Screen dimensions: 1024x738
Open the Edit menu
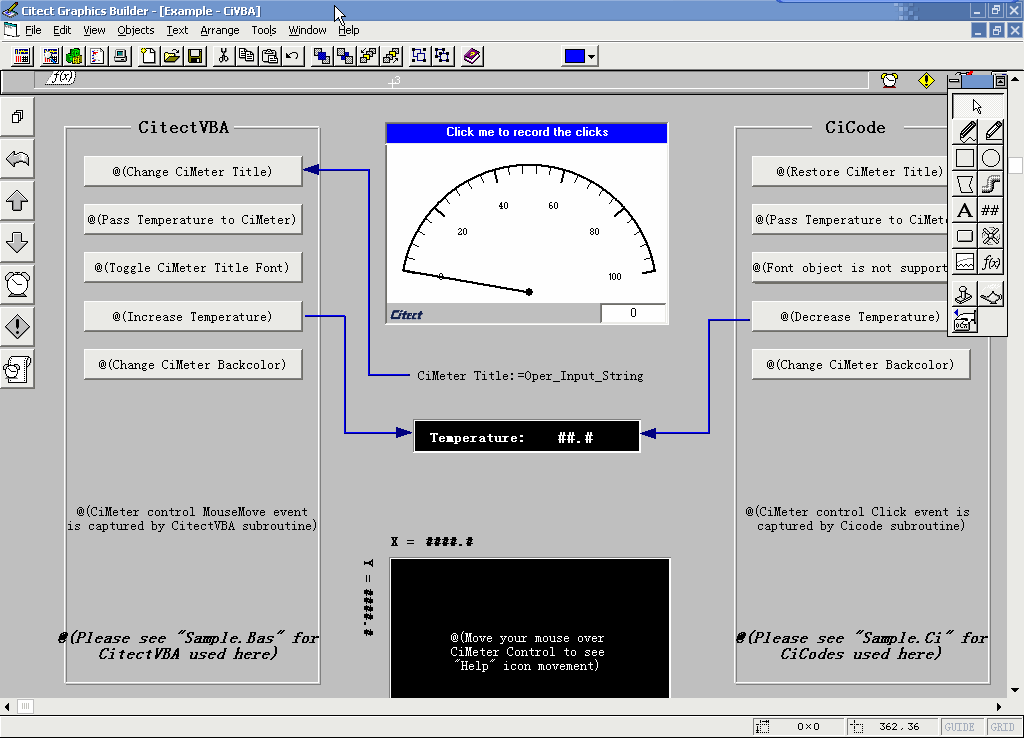(62, 30)
